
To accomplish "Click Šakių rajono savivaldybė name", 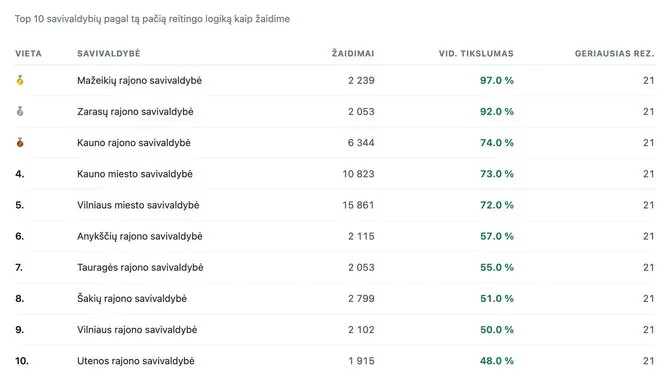I will click(x=132, y=299).
